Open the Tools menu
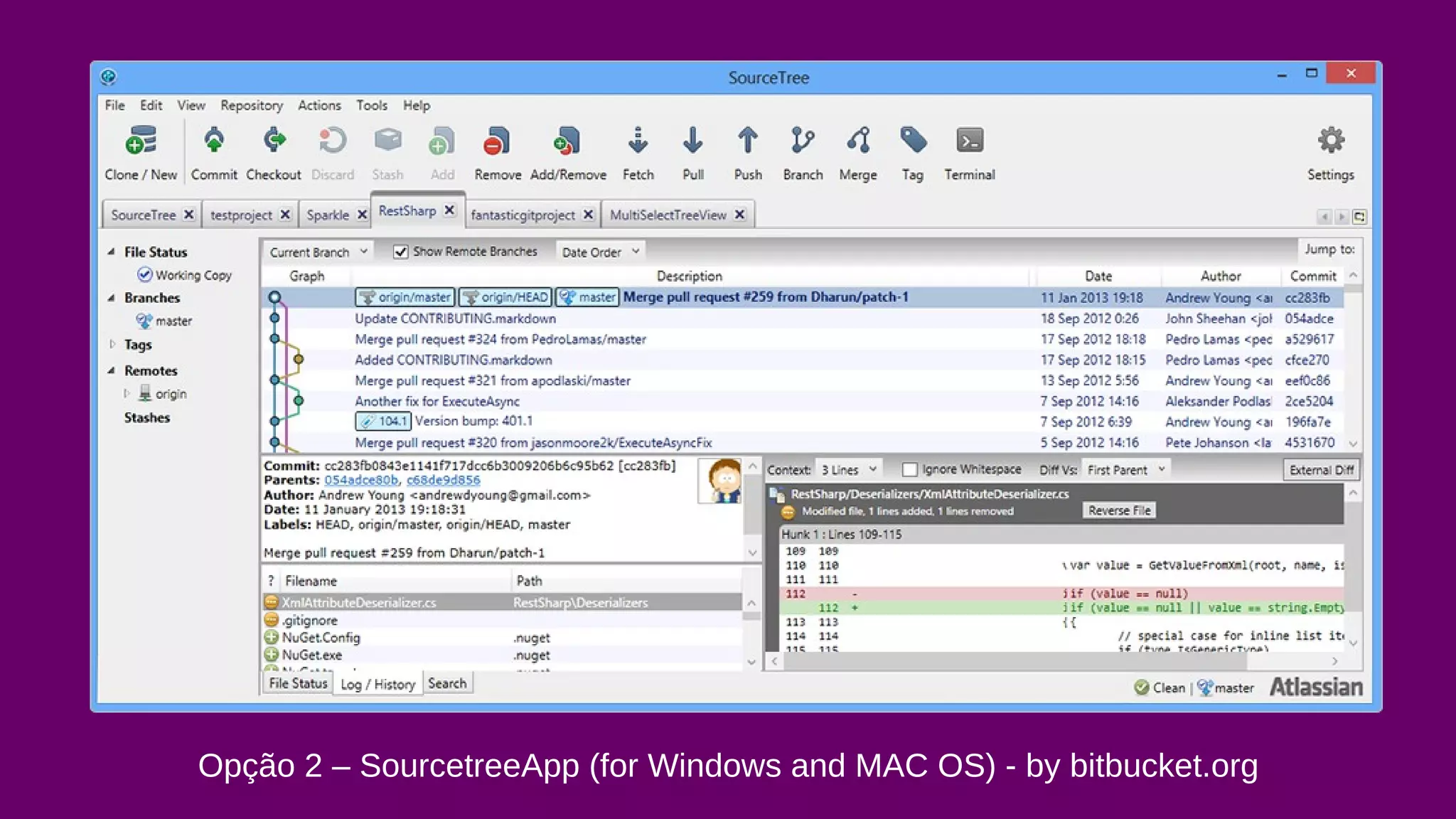 372,105
